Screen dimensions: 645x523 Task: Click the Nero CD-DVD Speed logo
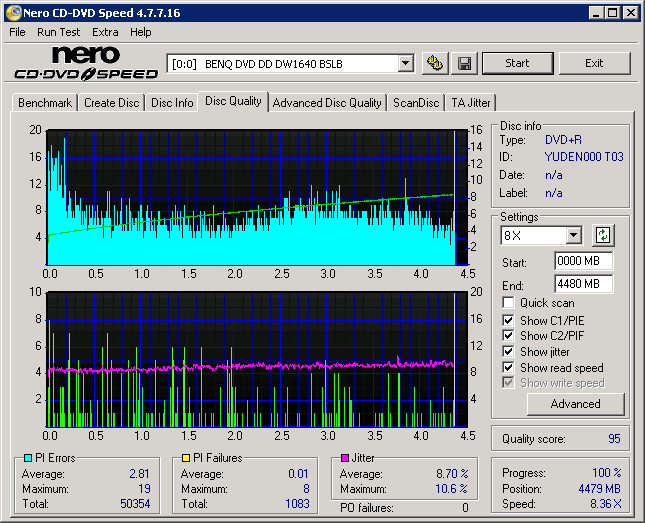pyautogui.click(x=86, y=63)
